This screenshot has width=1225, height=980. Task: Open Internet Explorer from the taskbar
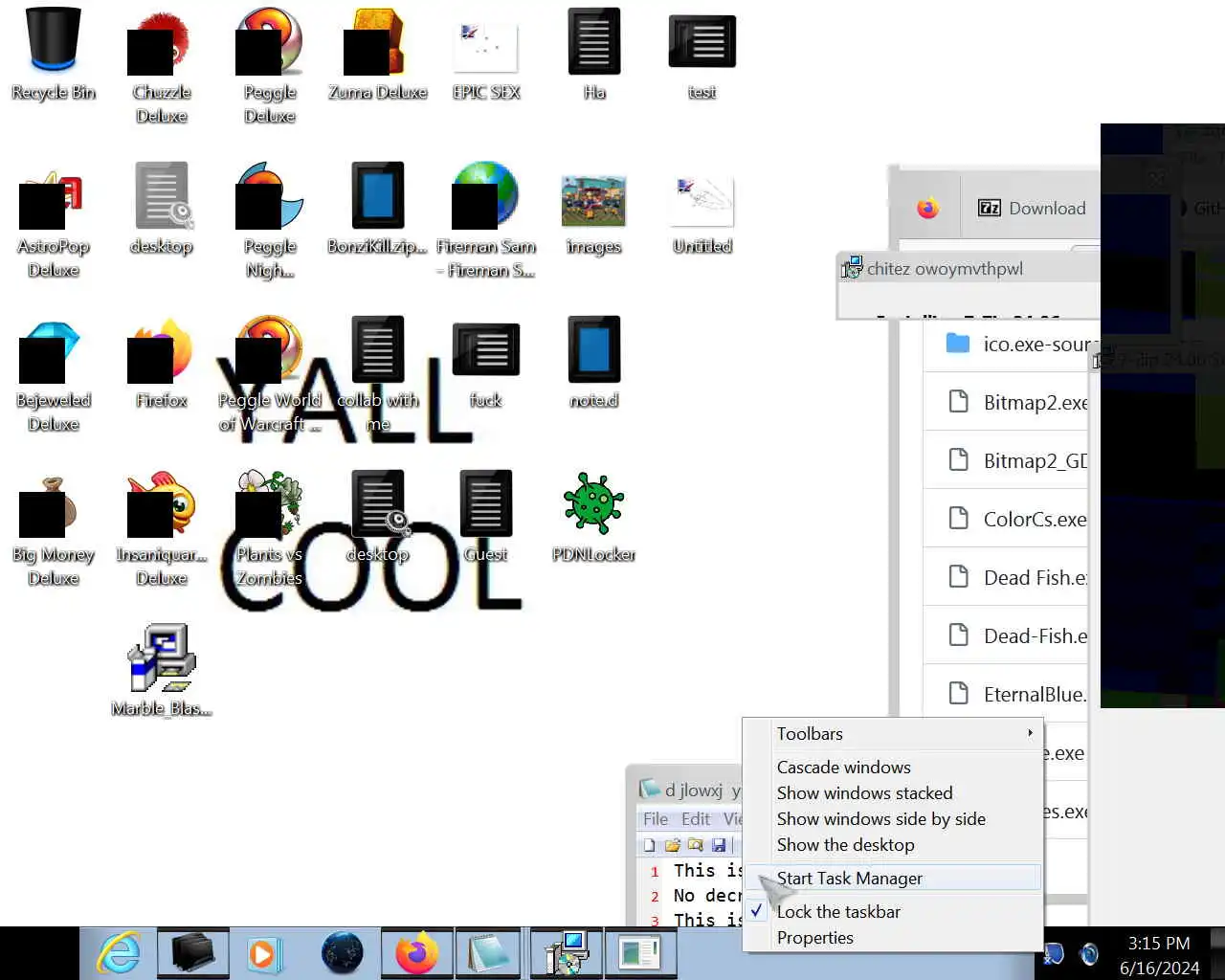(x=120, y=953)
